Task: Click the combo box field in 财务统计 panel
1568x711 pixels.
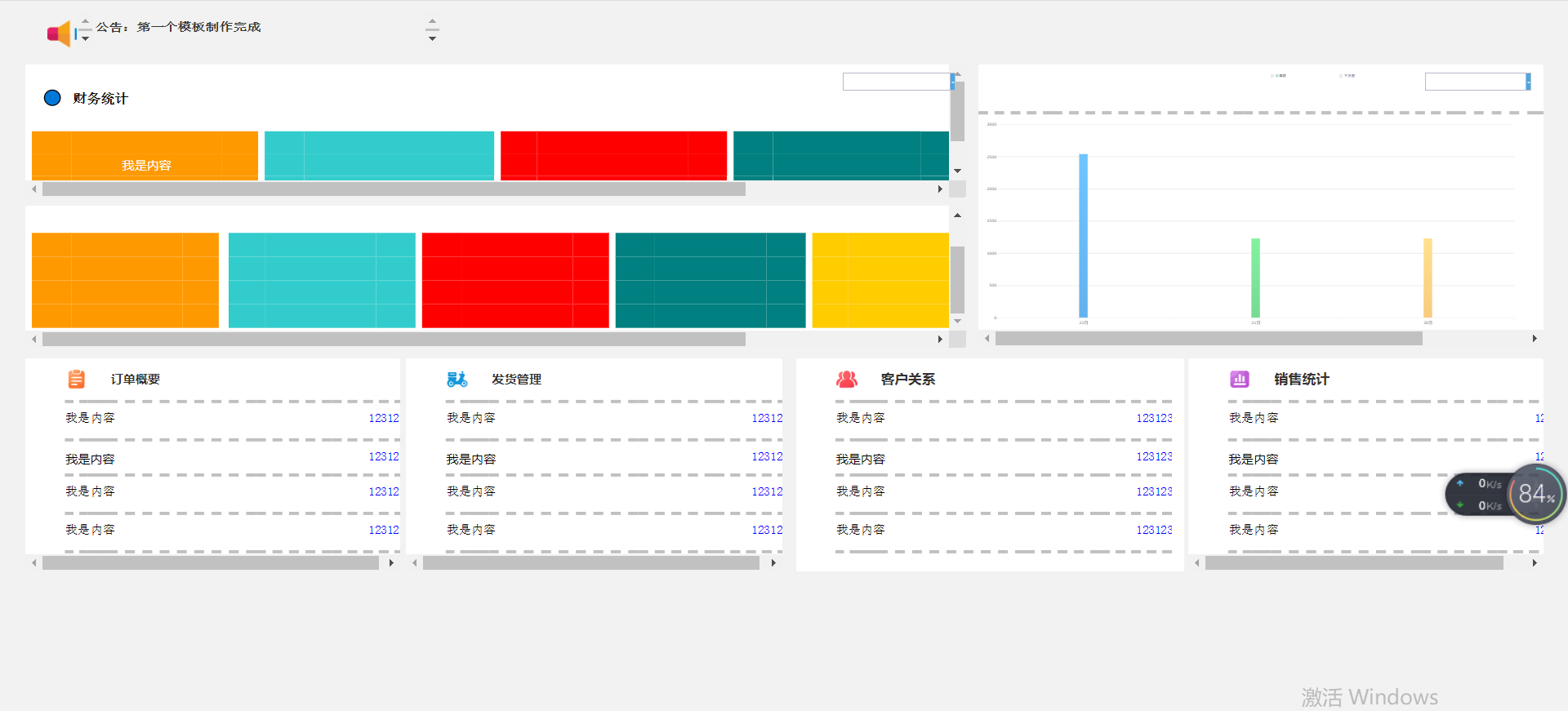Action: pos(896,82)
